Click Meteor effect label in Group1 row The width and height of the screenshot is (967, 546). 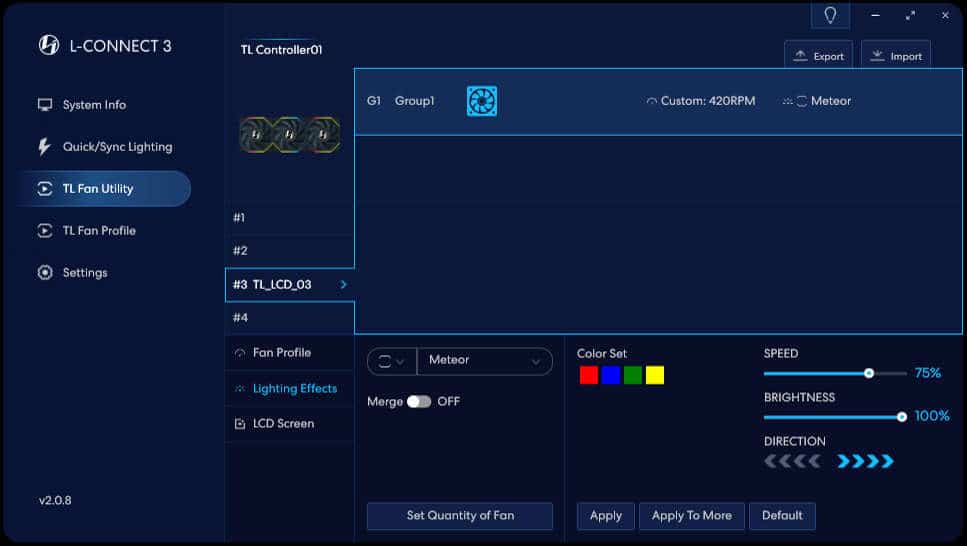point(831,101)
